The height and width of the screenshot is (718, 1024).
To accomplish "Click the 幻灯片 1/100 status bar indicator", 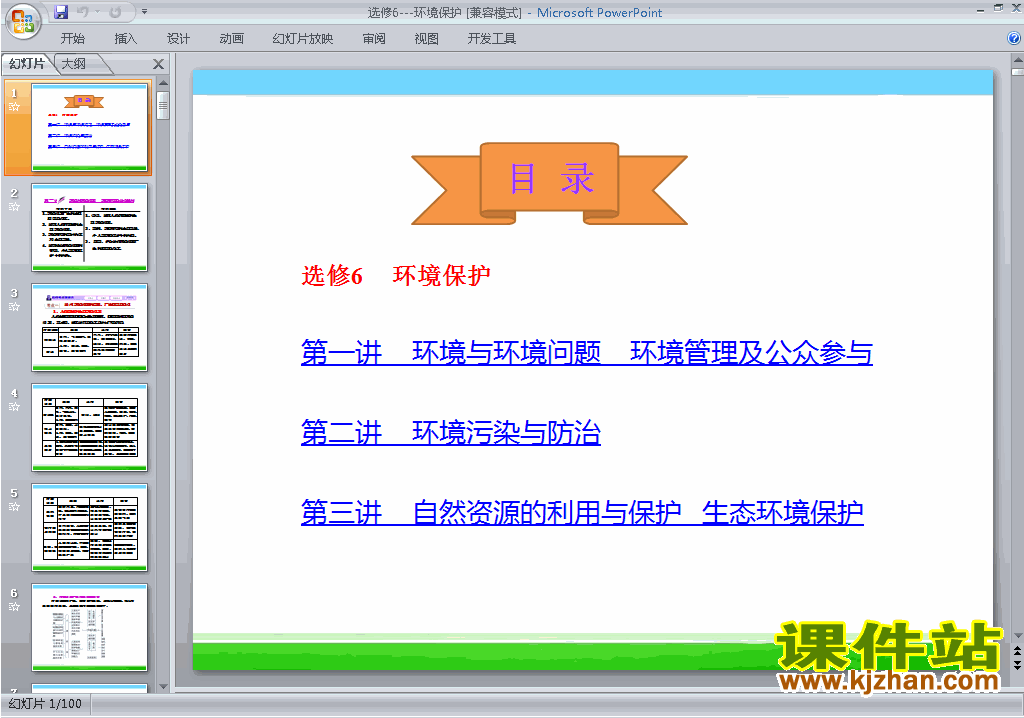I will [45, 704].
